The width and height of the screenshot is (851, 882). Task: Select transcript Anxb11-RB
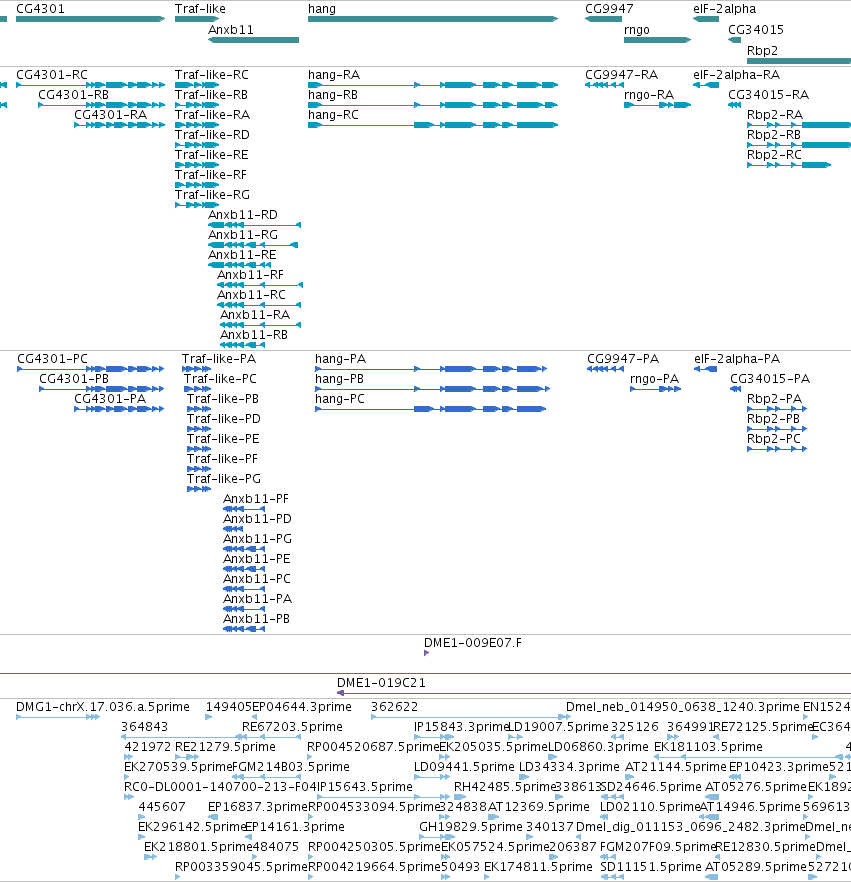[242, 345]
